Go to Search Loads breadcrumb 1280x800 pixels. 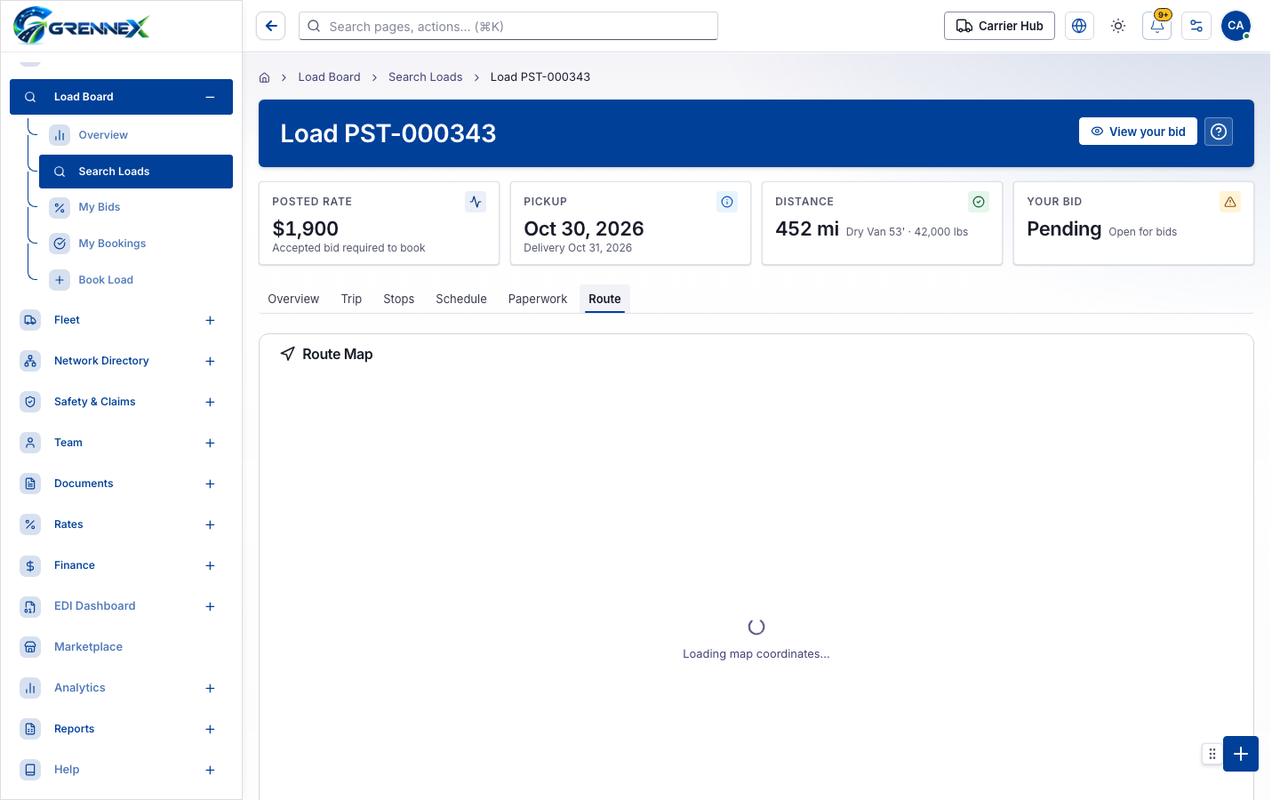point(426,77)
